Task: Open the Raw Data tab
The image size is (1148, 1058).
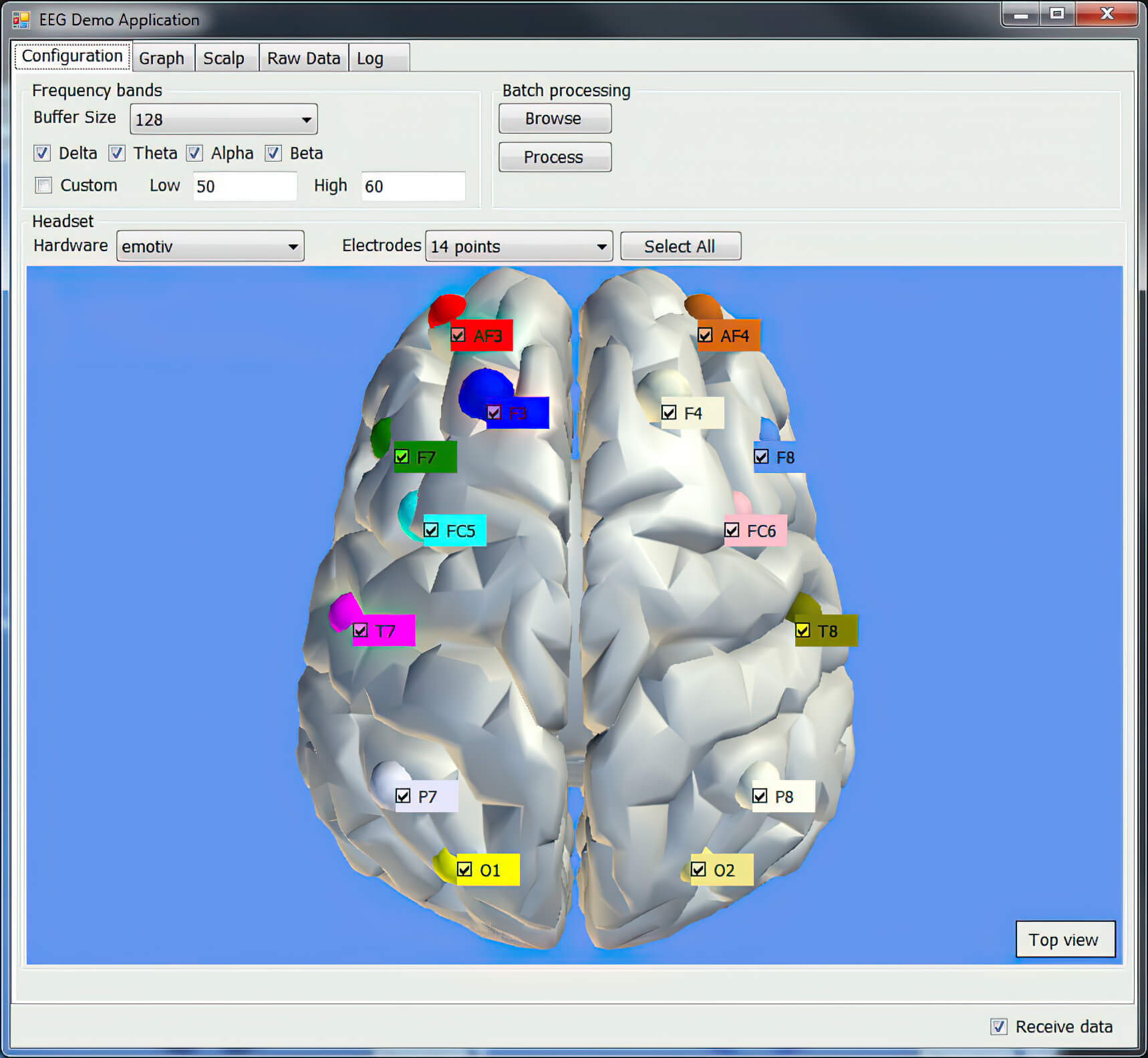Action: click(303, 59)
